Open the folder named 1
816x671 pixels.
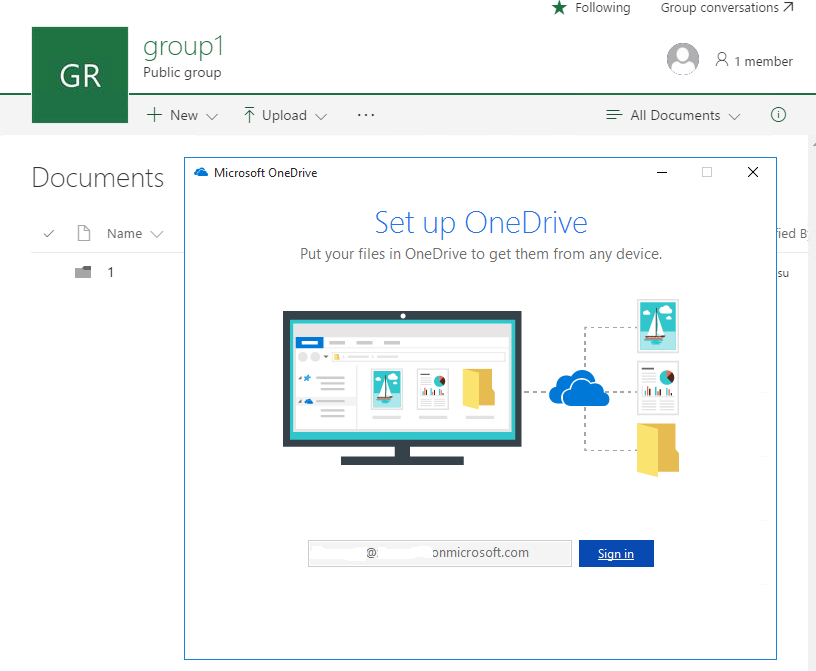click(110, 272)
